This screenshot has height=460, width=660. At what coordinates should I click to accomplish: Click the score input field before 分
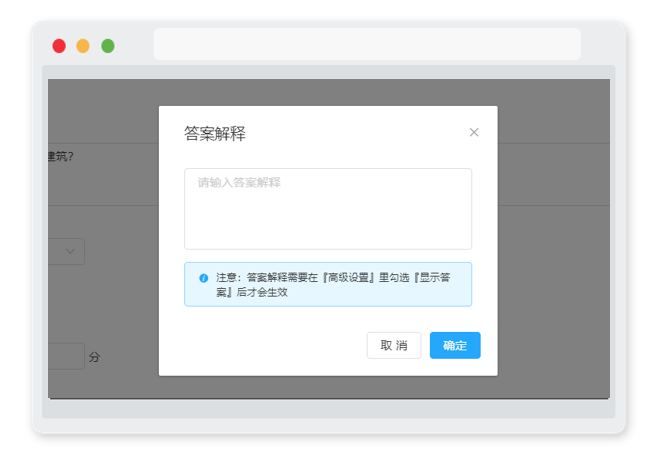(66, 356)
